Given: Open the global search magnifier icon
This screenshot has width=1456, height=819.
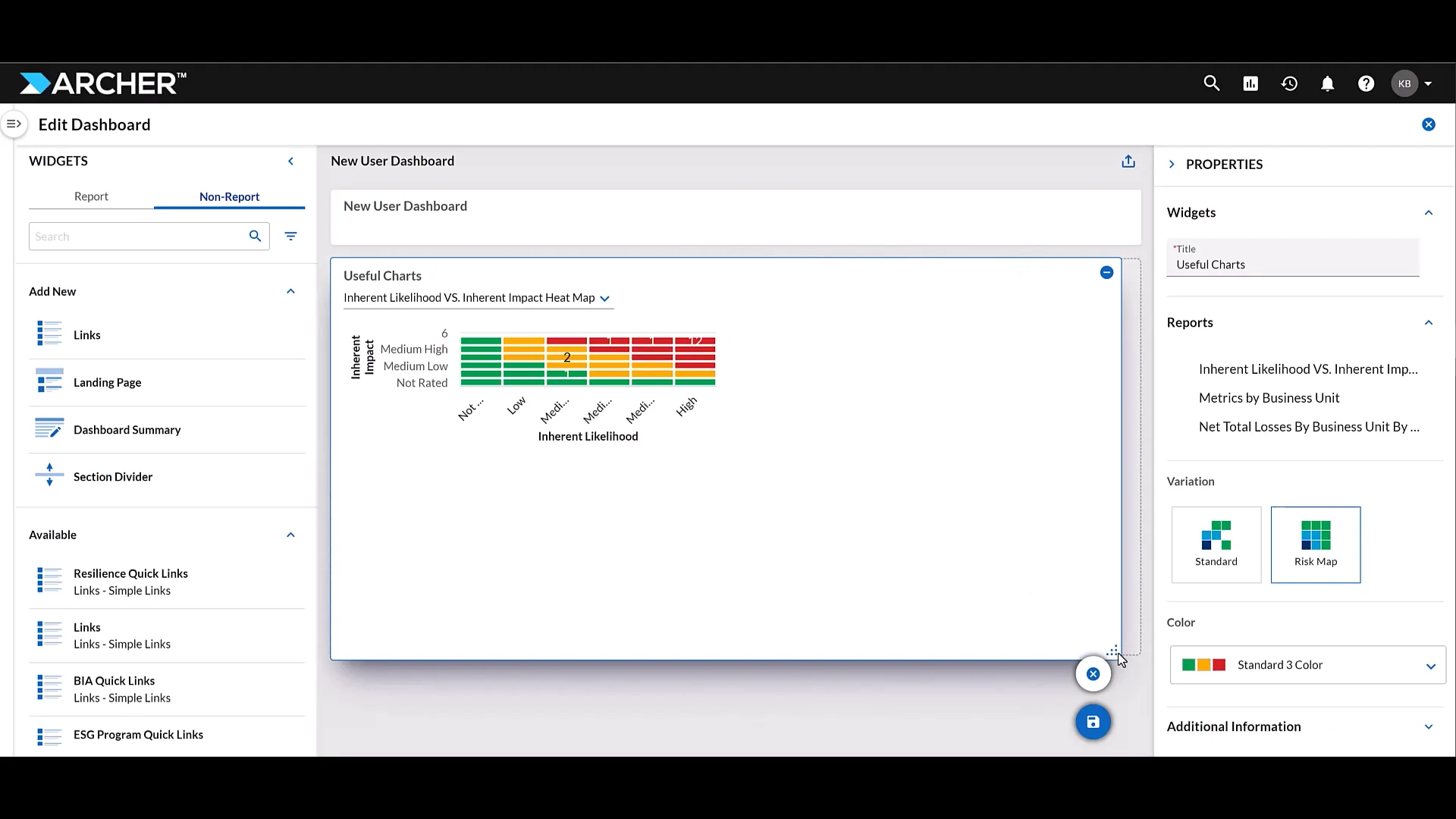Looking at the screenshot, I should 1211,83.
